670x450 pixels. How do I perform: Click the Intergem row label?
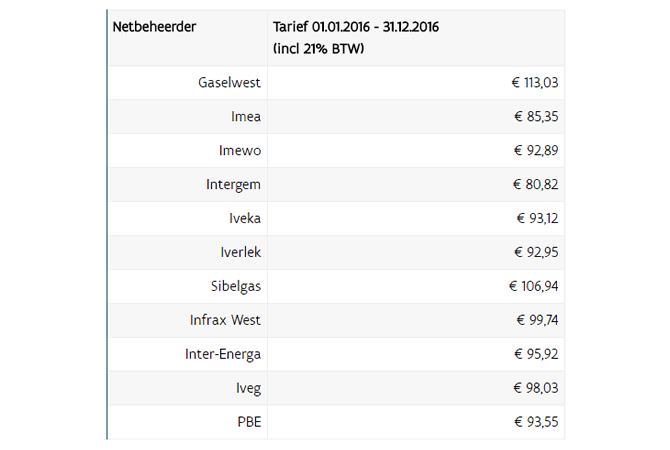(x=233, y=185)
